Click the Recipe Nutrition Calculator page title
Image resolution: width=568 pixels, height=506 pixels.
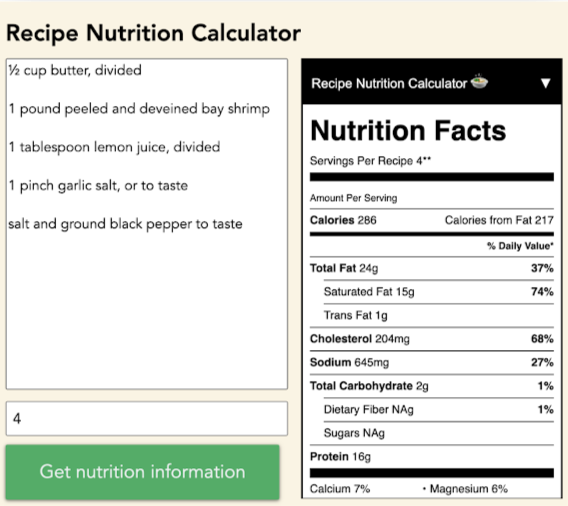[154, 33]
